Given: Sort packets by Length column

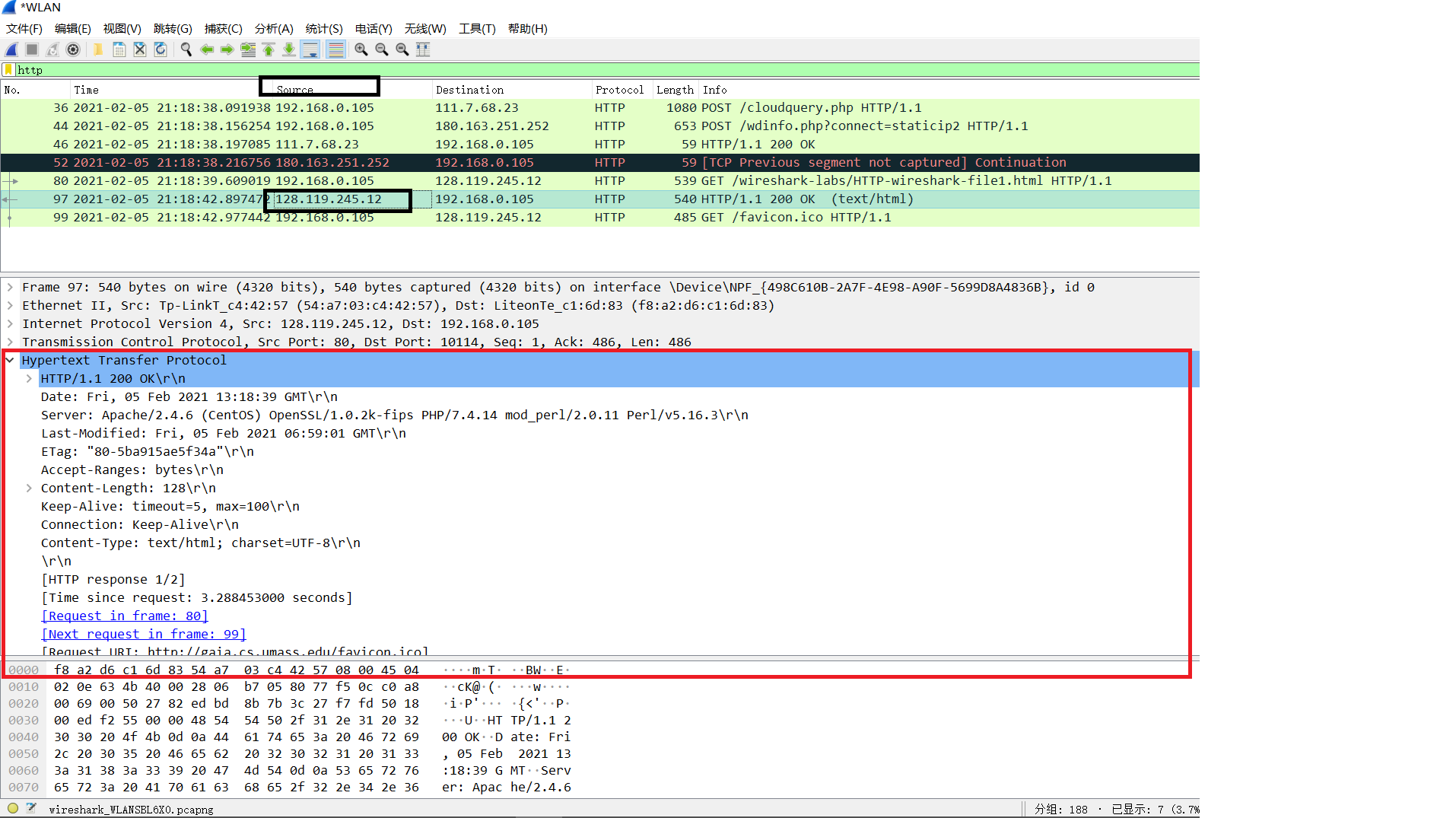Looking at the screenshot, I should point(676,90).
